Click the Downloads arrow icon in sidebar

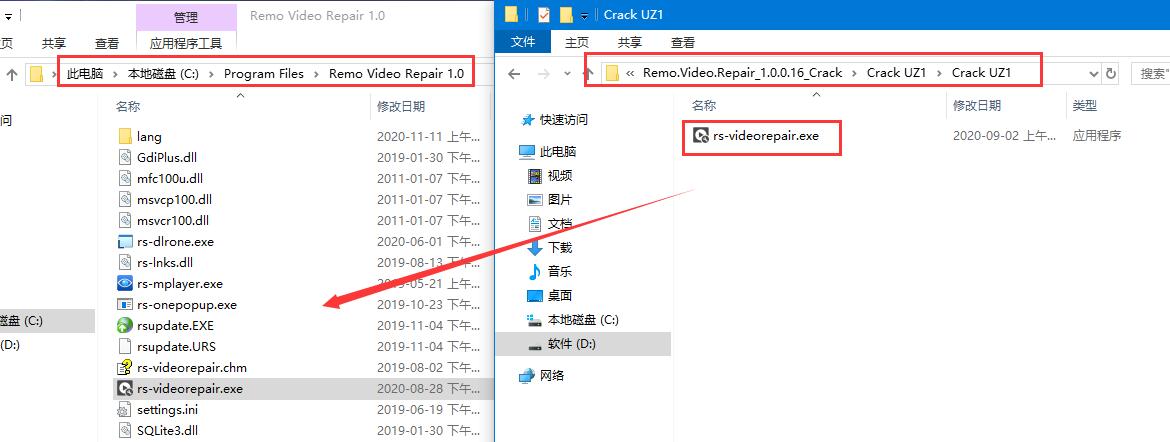534,247
